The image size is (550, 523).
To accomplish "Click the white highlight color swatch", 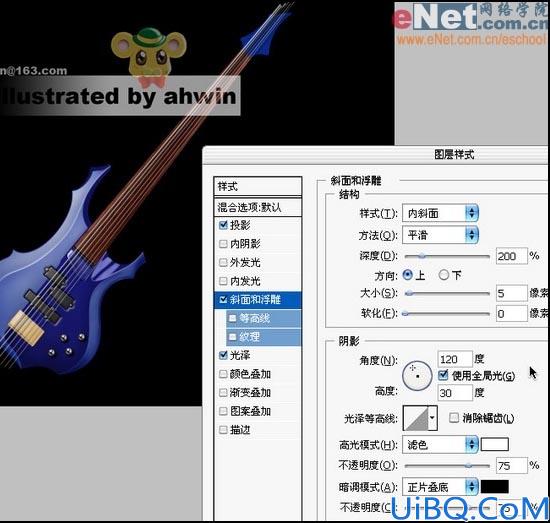I will coord(495,444).
